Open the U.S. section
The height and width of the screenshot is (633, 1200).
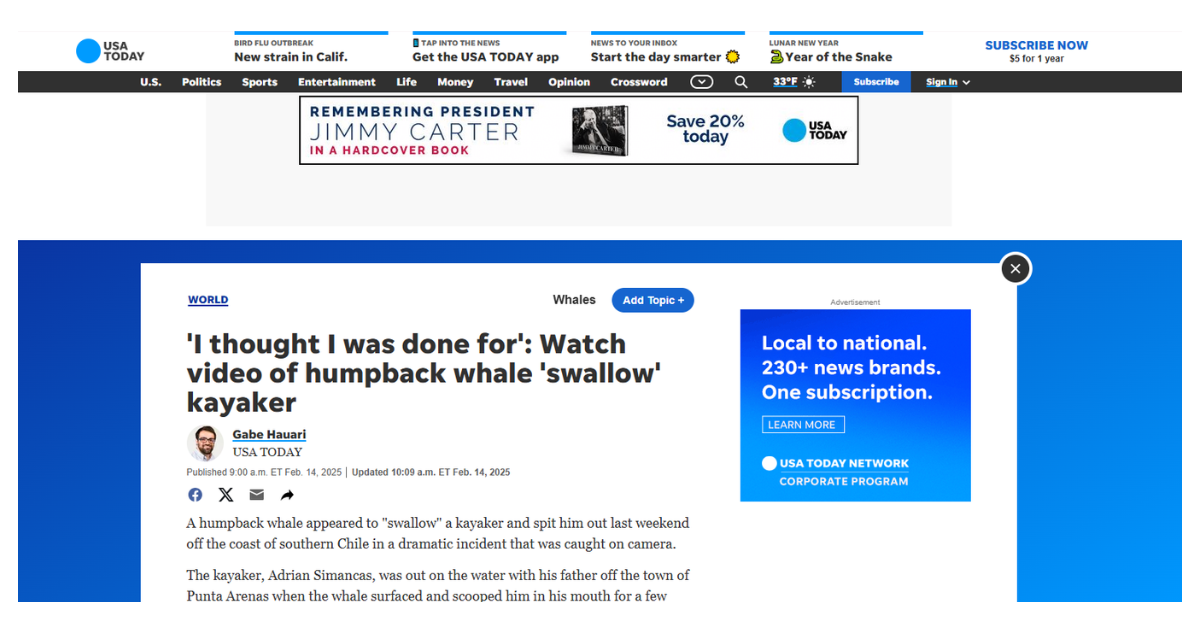pos(150,82)
